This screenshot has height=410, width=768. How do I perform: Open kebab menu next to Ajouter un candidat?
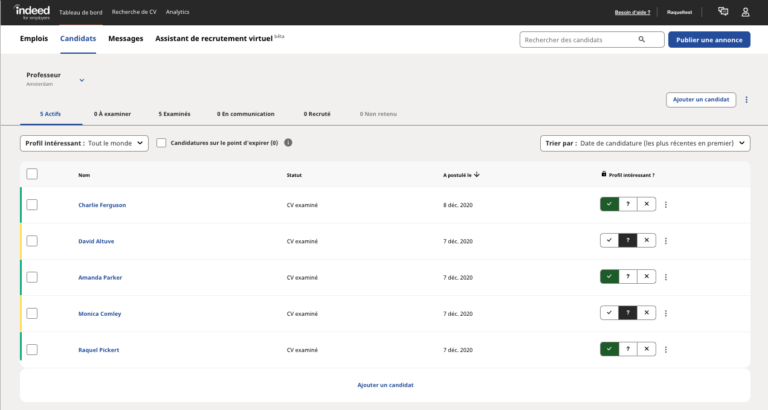[x=746, y=100]
